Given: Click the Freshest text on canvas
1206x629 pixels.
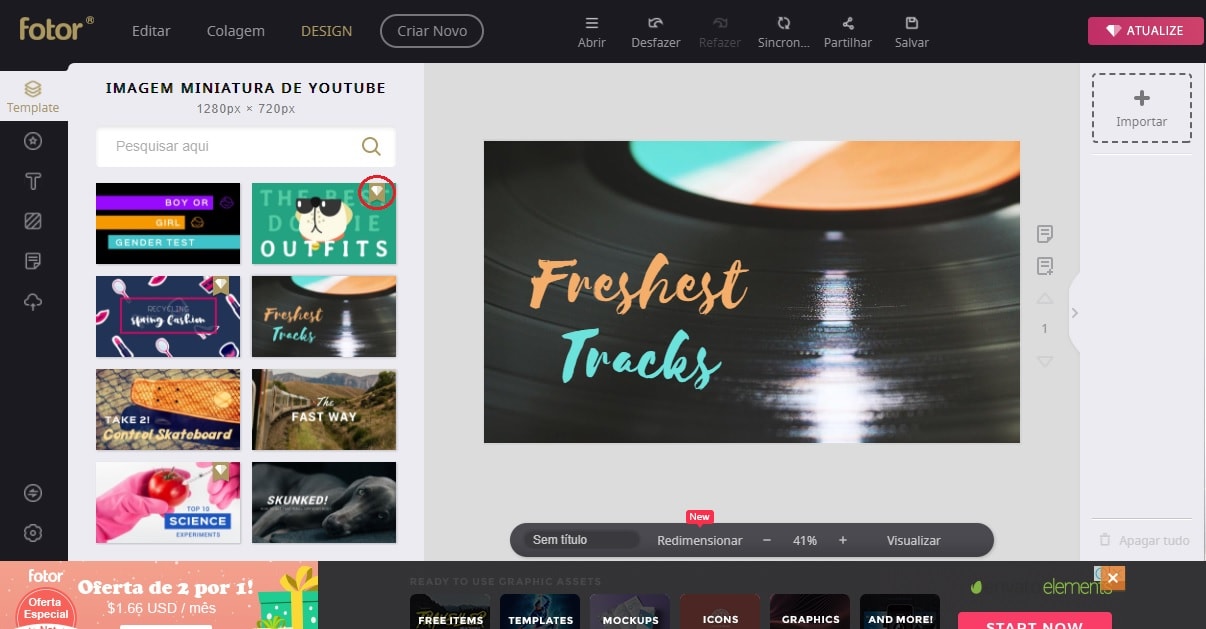Looking at the screenshot, I should 639,283.
